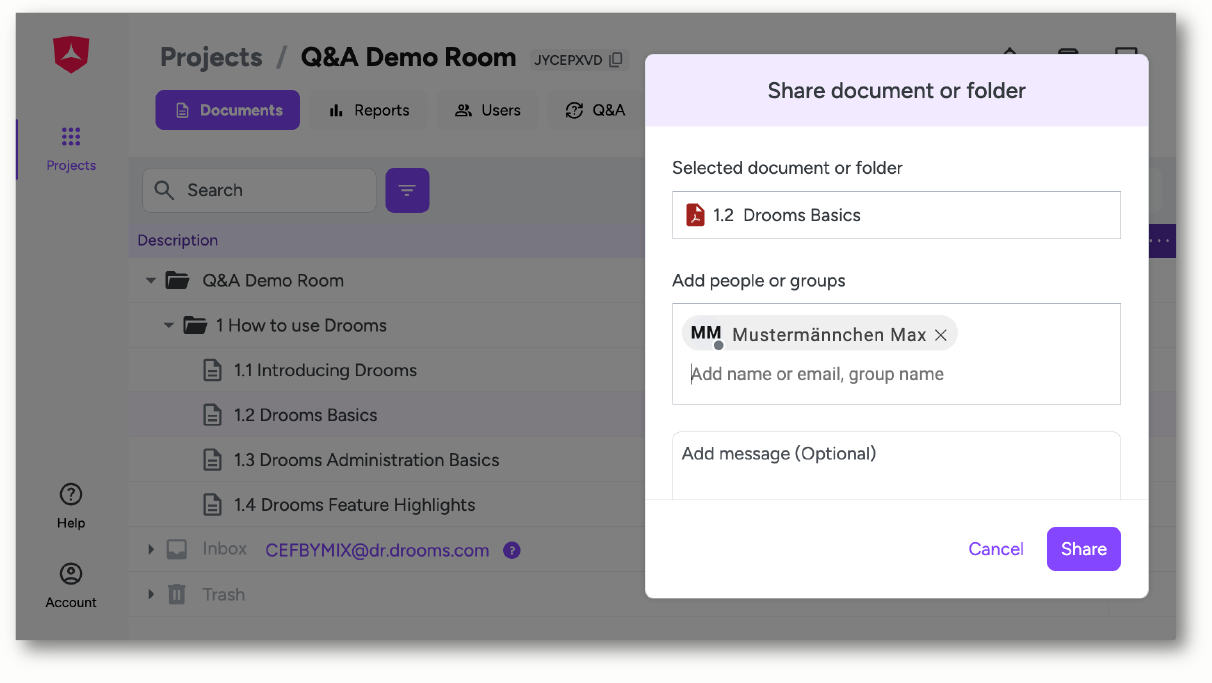Click document icon for 1.4 Drooms Feature Highlights
Image resolution: width=1212 pixels, height=683 pixels.
[212, 505]
